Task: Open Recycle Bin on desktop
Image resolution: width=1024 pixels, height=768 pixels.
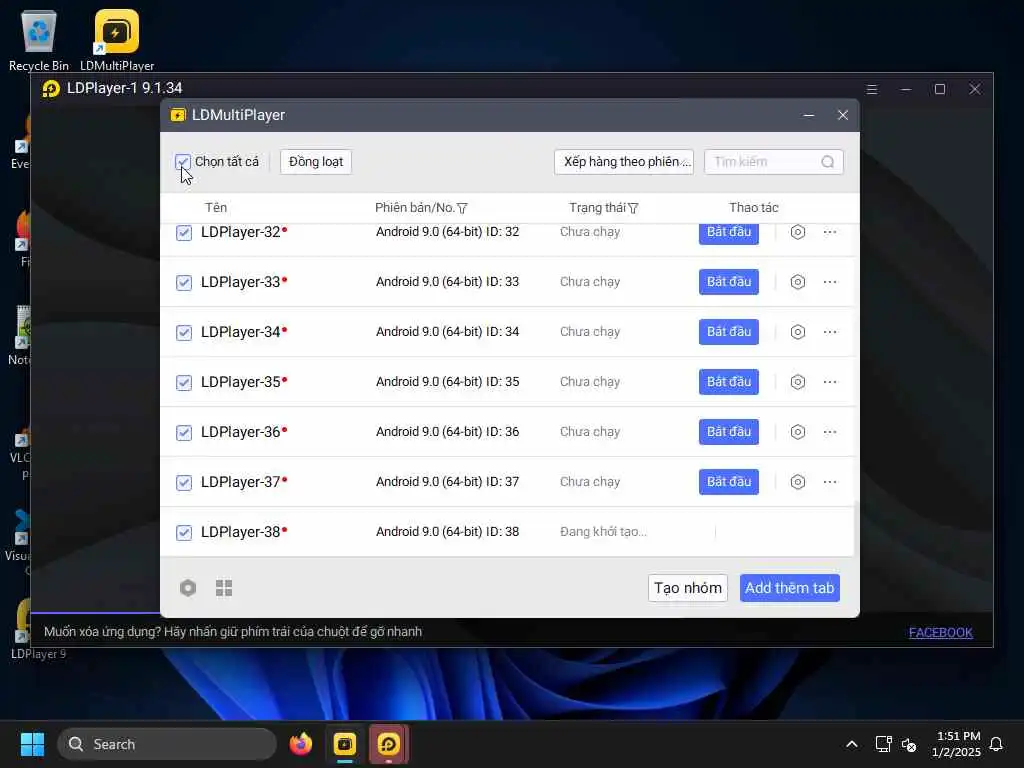Action: point(39,39)
